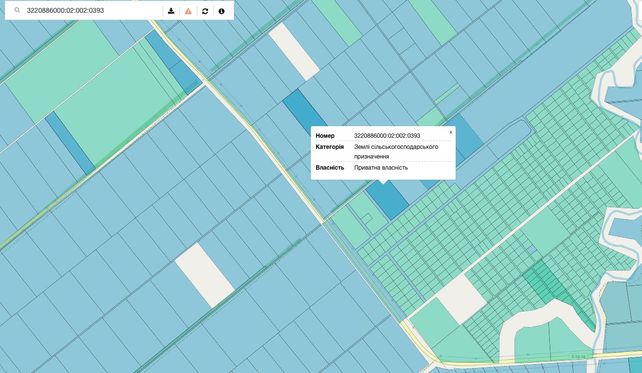Click the magnifier search icon
The height and width of the screenshot is (373, 642).
[x=17, y=10]
